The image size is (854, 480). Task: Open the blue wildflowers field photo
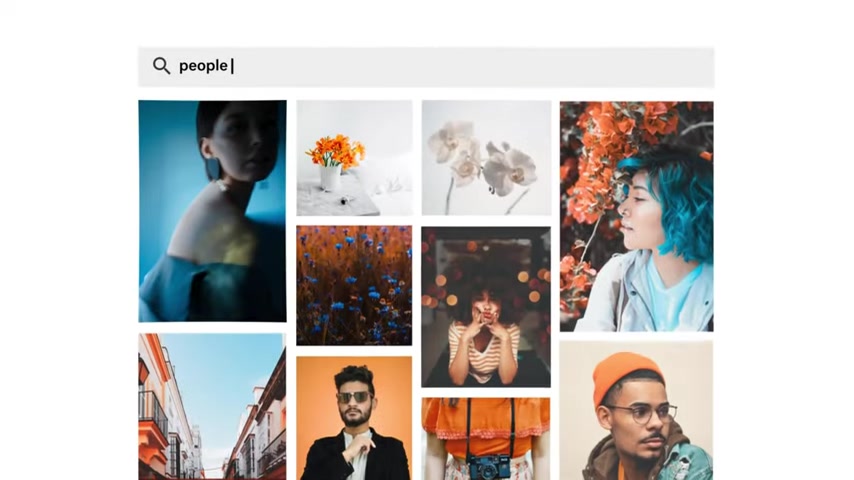coord(355,285)
